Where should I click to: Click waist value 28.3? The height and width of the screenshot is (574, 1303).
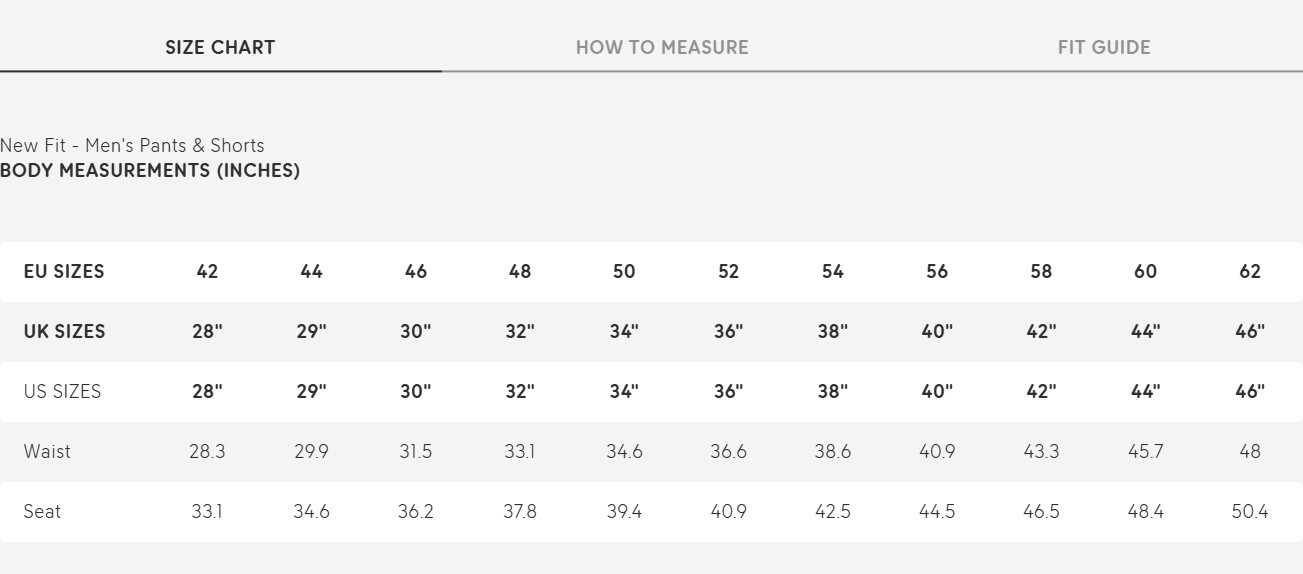click(207, 451)
